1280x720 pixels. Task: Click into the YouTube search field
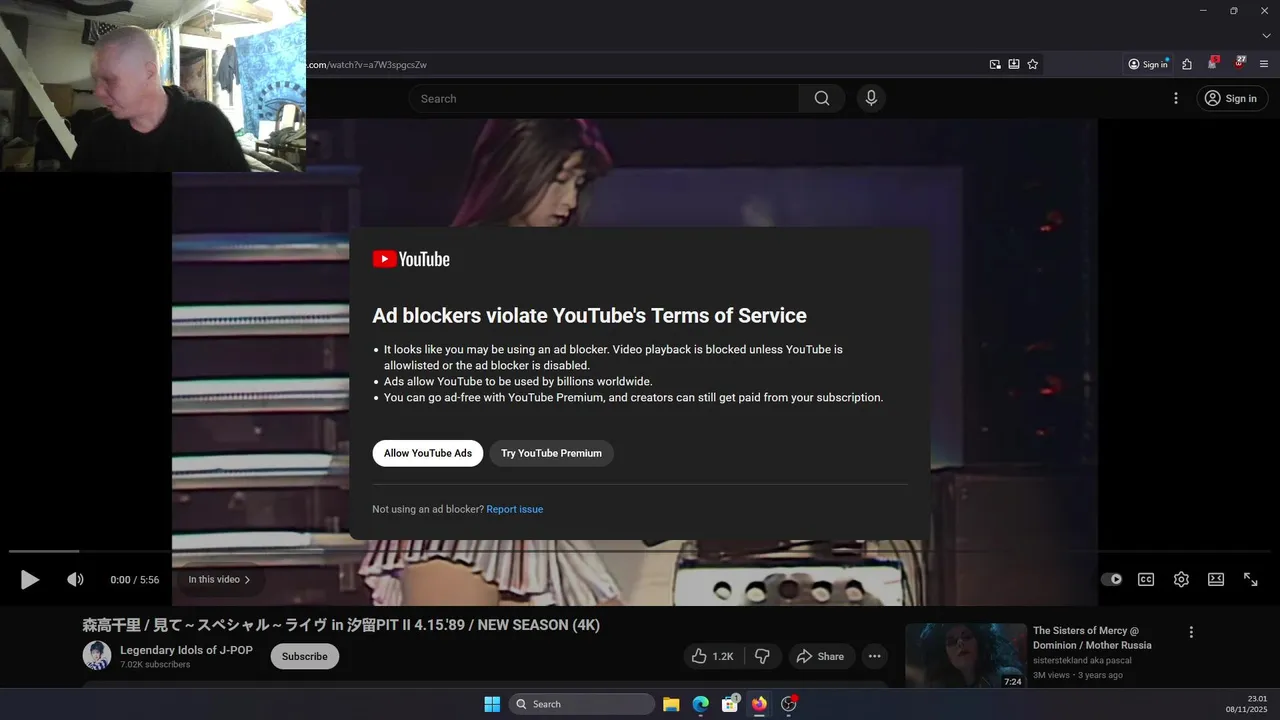(x=603, y=98)
